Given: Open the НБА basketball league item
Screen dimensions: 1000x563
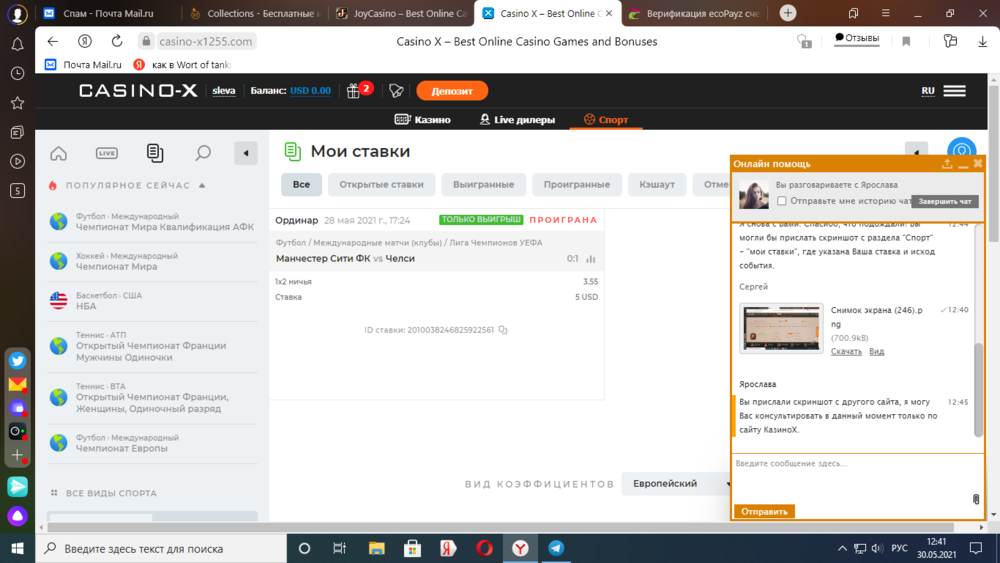Looking at the screenshot, I should [x=86, y=306].
